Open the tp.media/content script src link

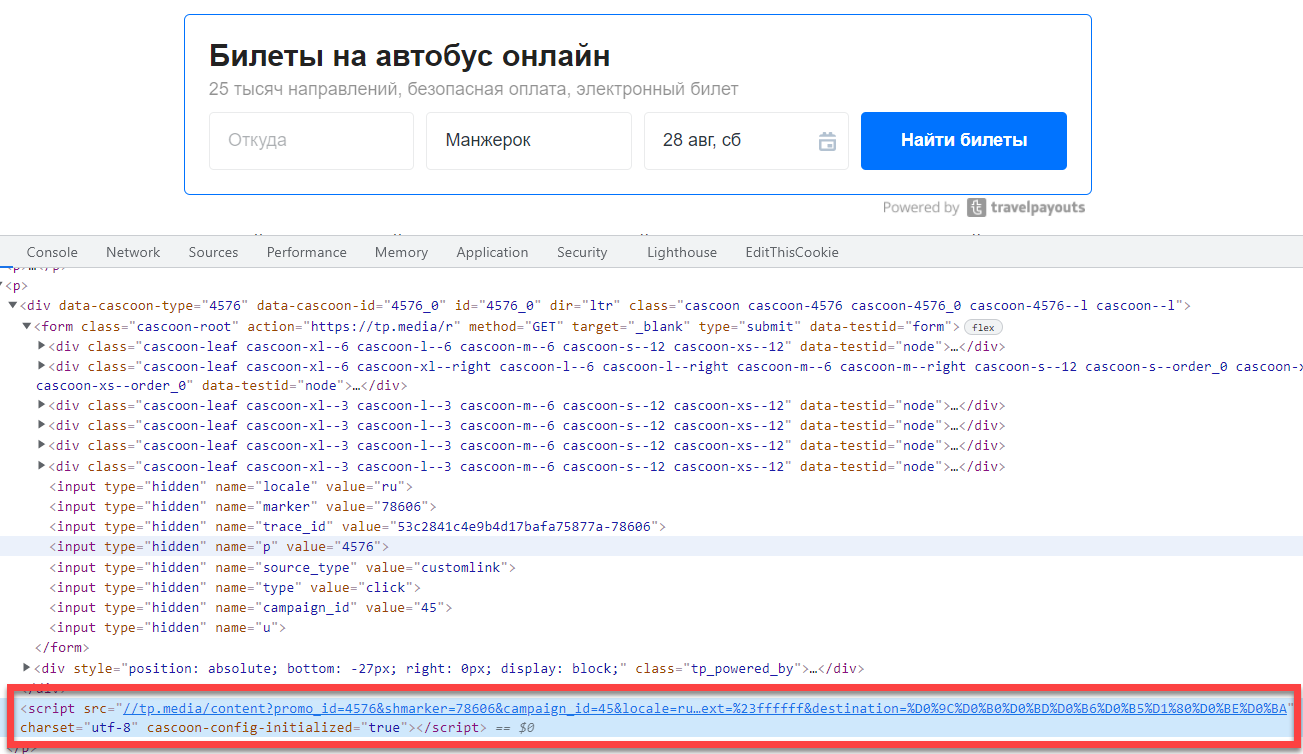[704, 708]
